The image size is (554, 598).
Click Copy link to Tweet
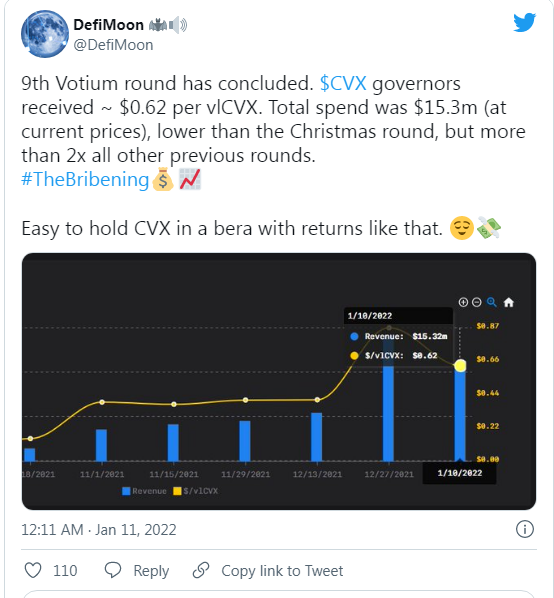282,571
